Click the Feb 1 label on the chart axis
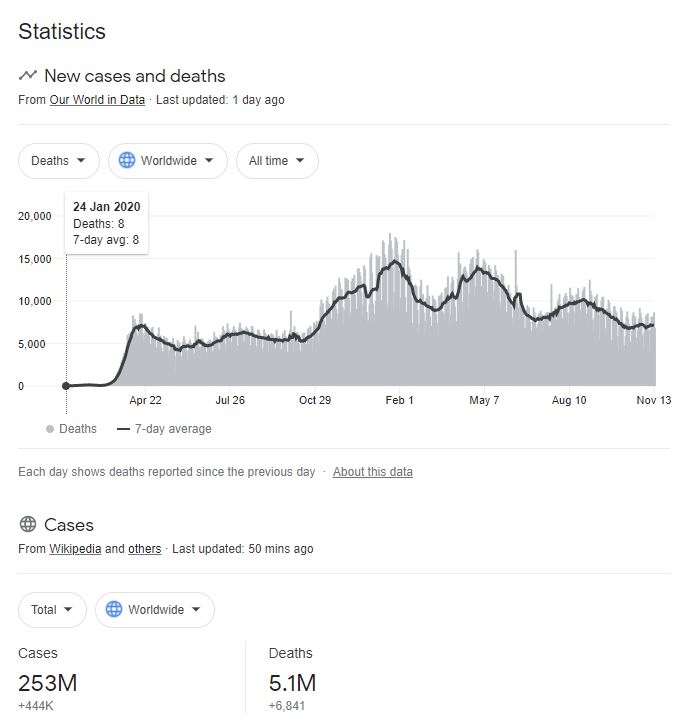The image size is (688, 717). point(399,400)
